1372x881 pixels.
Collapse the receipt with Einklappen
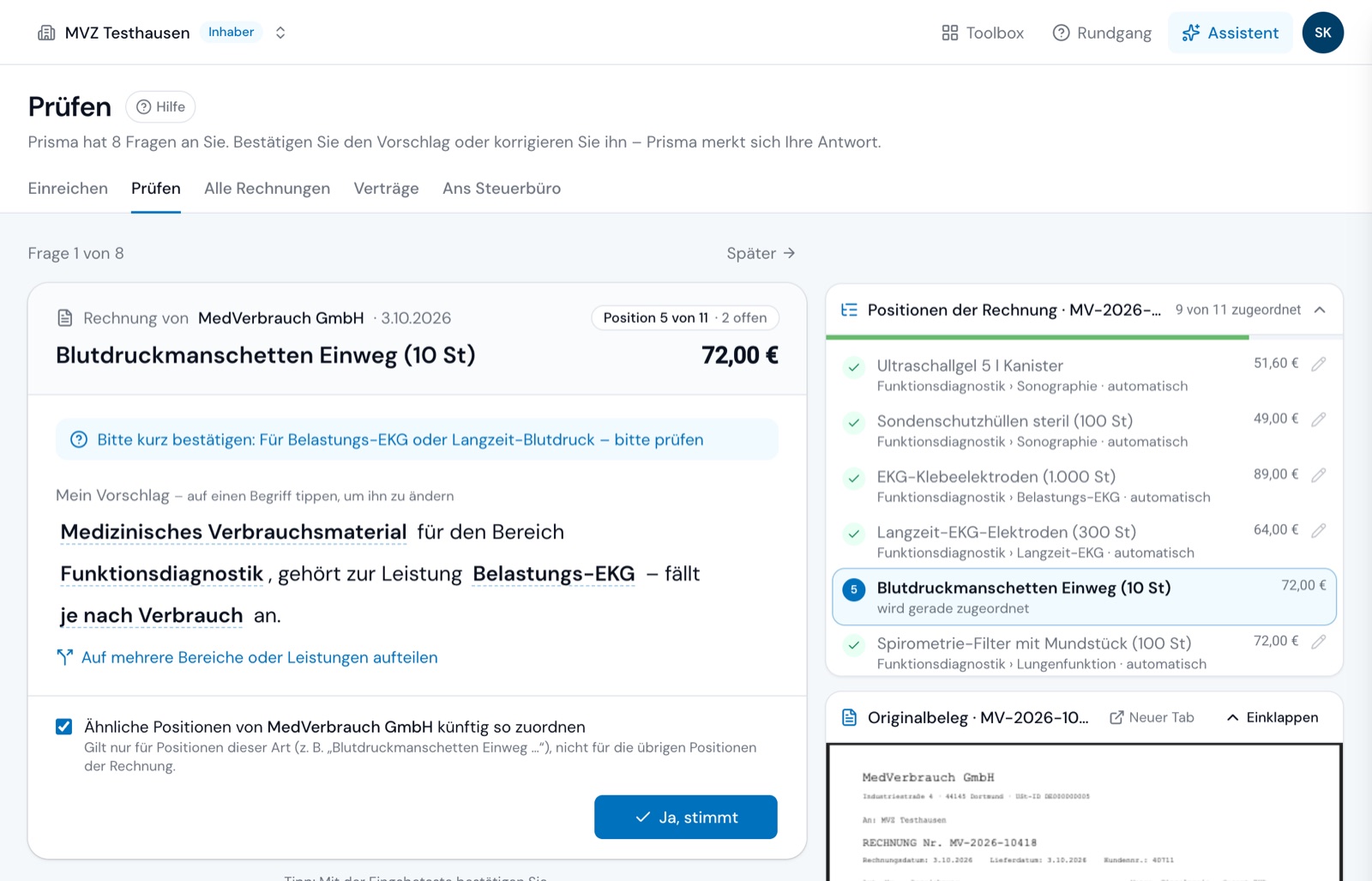point(1273,717)
